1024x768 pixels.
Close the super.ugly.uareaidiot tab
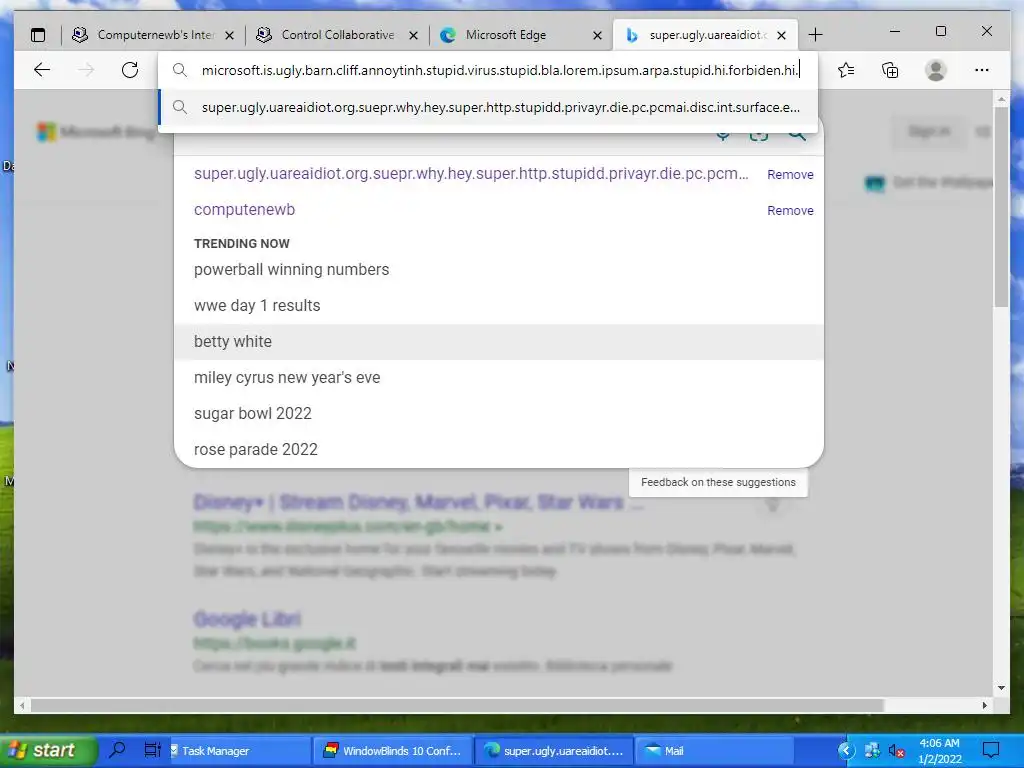[x=782, y=35]
